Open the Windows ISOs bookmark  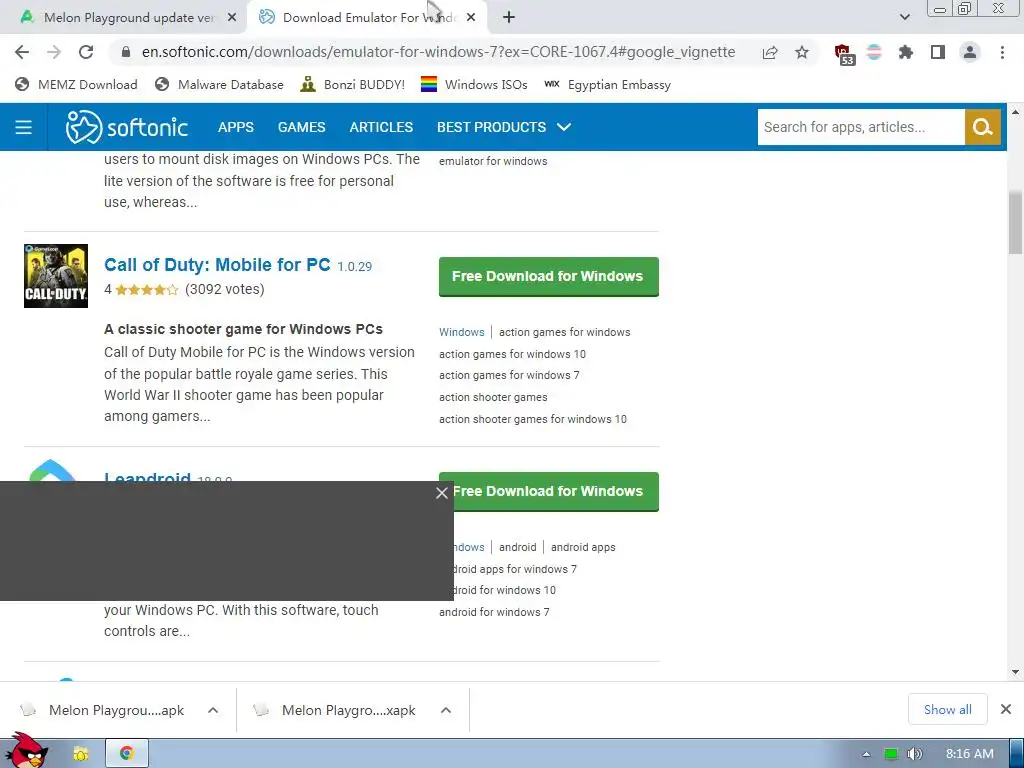pos(474,85)
